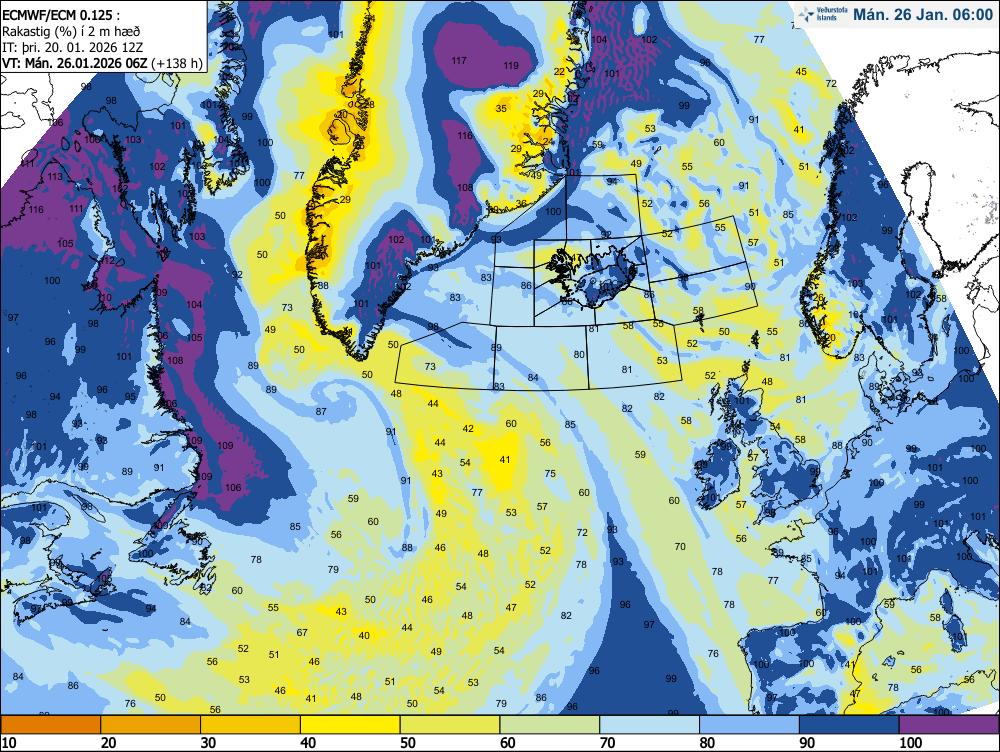Click the humidity value 45 in the northeast
The image size is (1000, 752).
[801, 71]
